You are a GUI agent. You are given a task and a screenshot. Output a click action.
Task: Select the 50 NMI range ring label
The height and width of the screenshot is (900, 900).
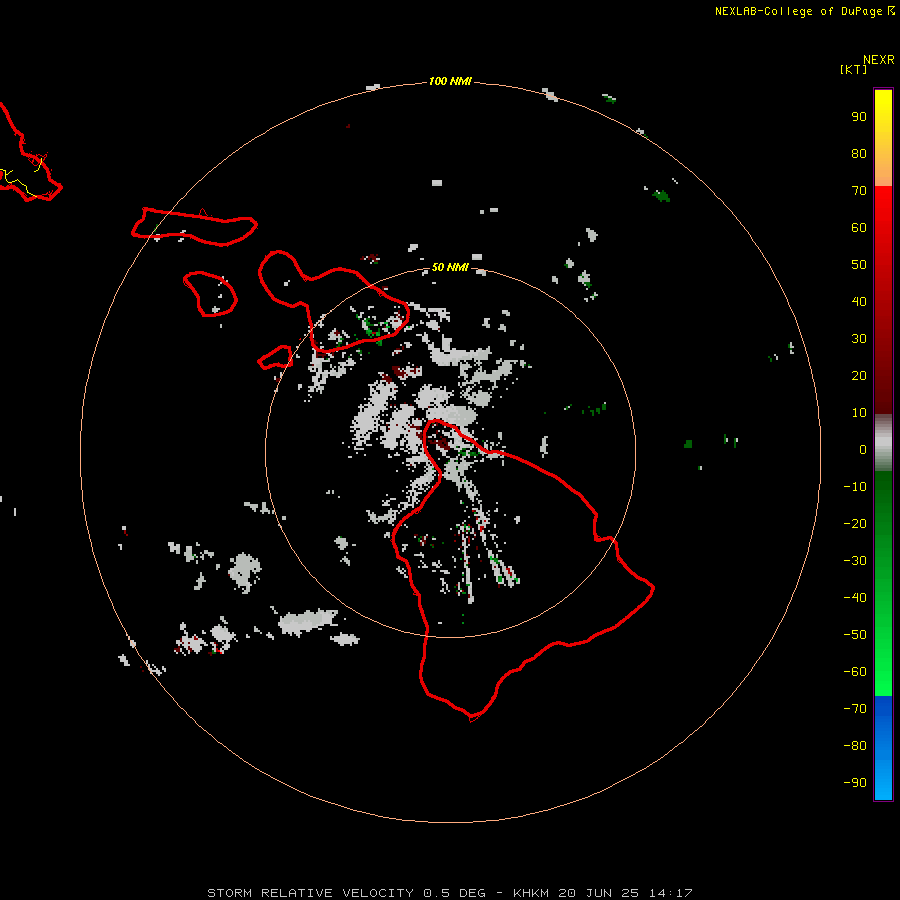point(450,267)
